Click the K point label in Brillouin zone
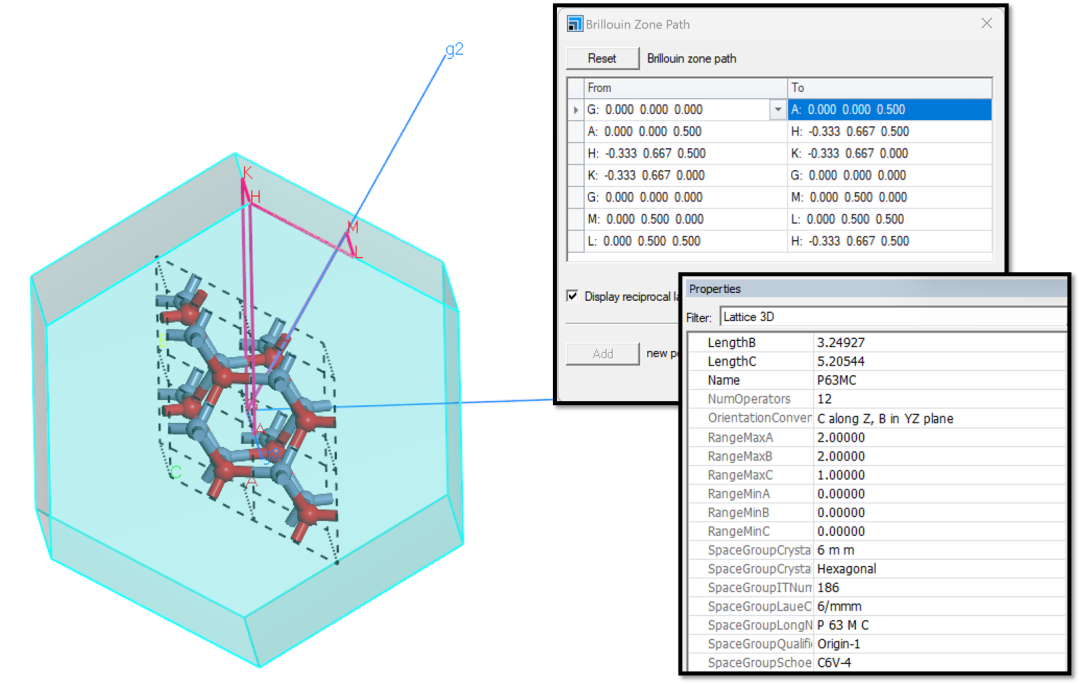Viewport: 1080px width, 684px height. pyautogui.click(x=247, y=172)
